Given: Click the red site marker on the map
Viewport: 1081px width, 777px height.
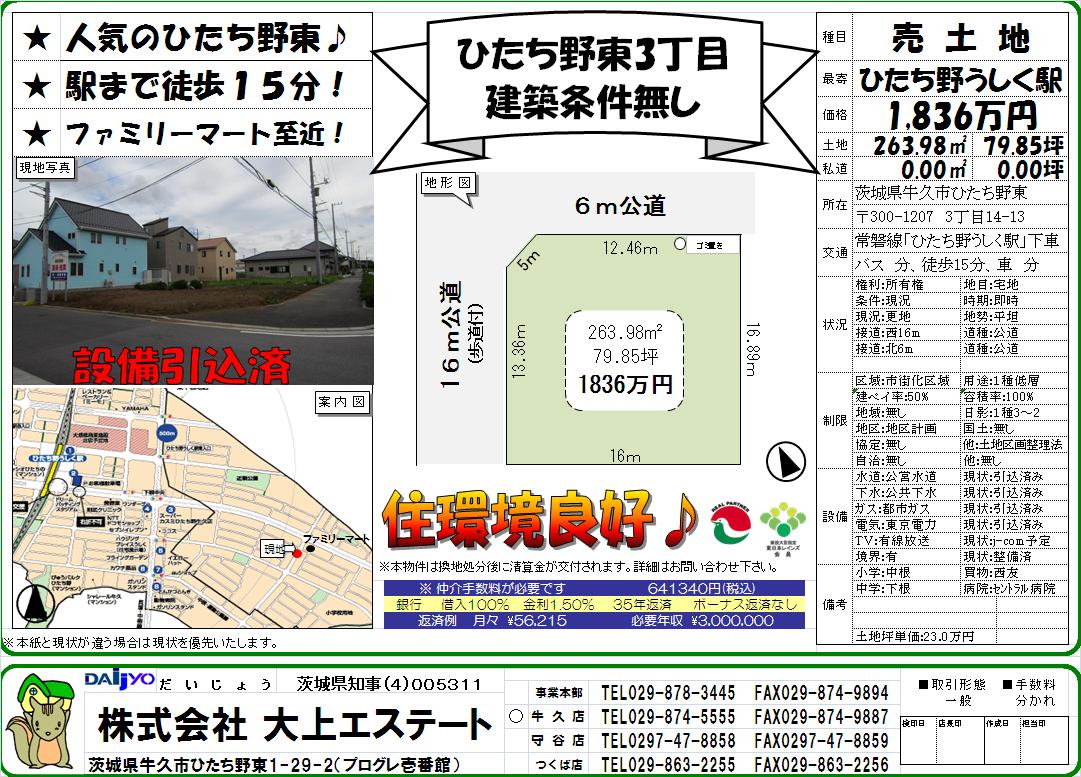Looking at the screenshot, I should pyautogui.click(x=296, y=552).
